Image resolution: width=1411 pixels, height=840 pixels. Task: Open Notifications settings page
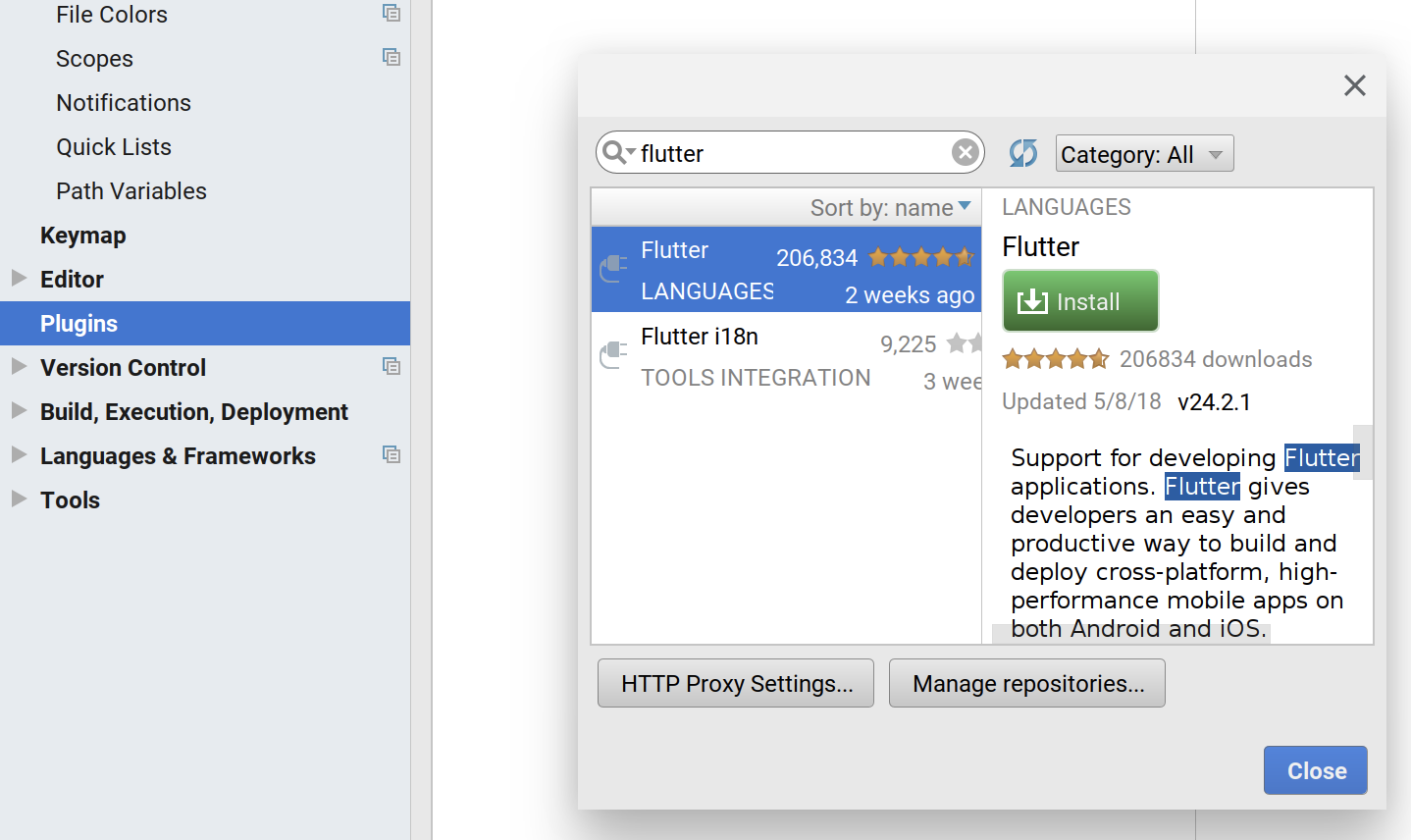coord(124,103)
